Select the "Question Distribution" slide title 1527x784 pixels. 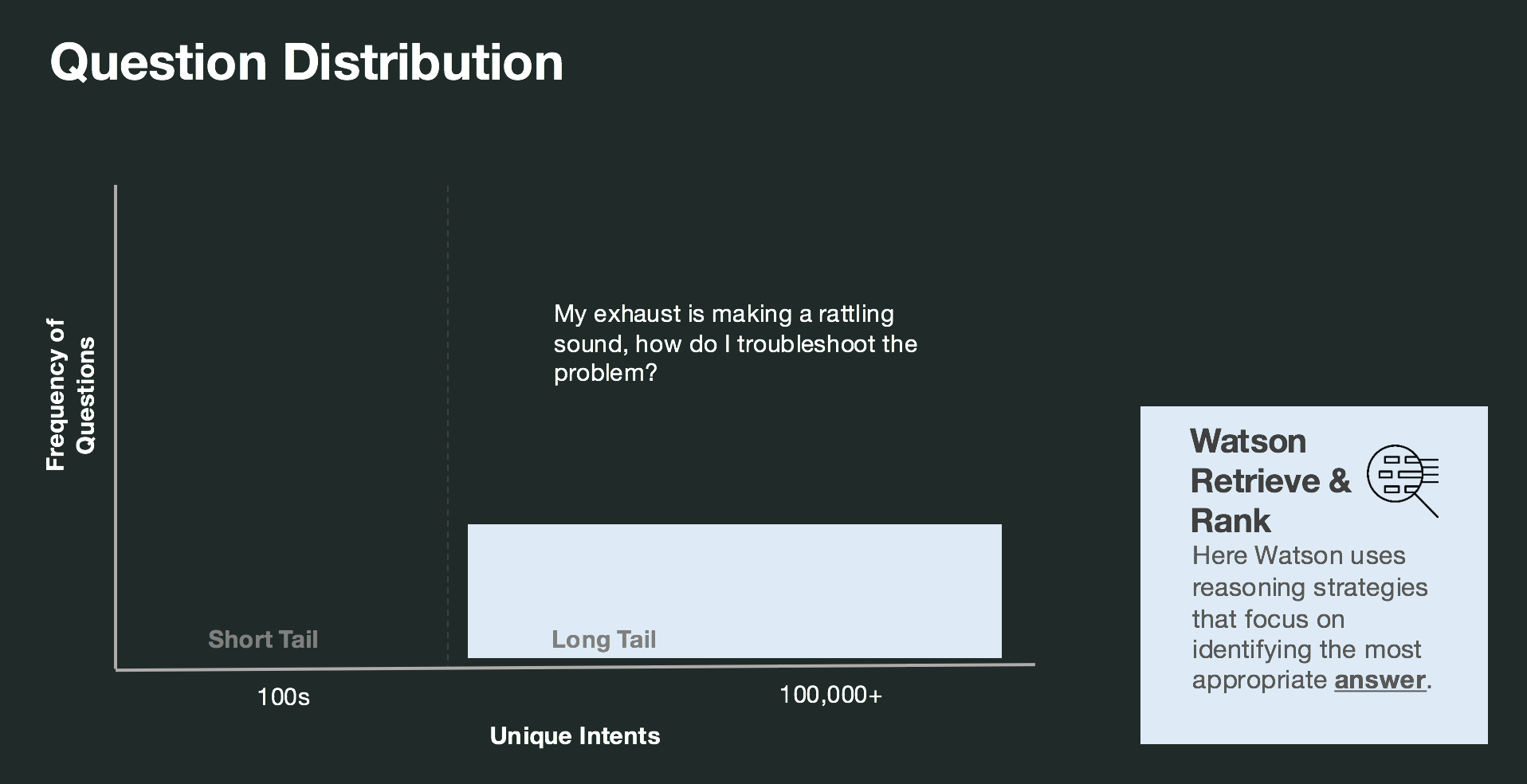click(x=306, y=62)
